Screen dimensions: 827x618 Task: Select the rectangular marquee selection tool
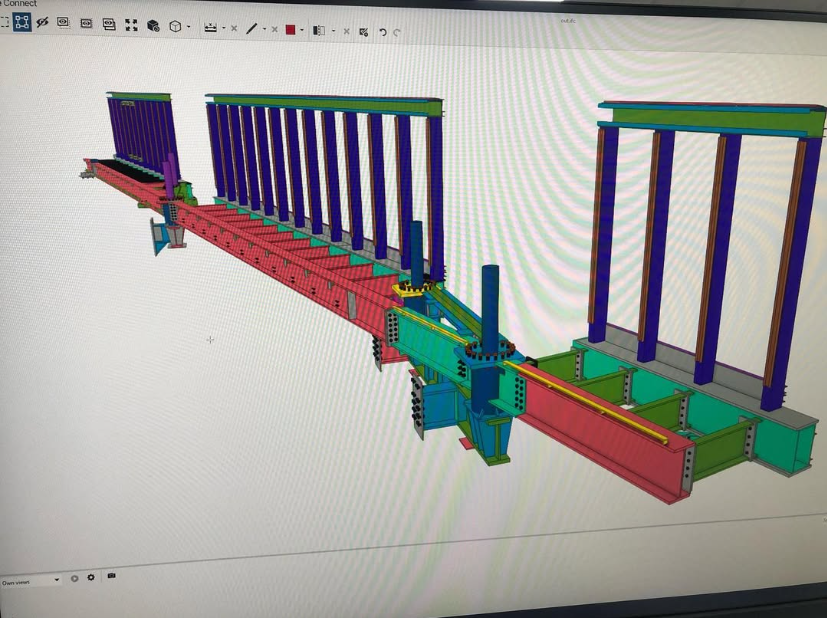[6, 23]
